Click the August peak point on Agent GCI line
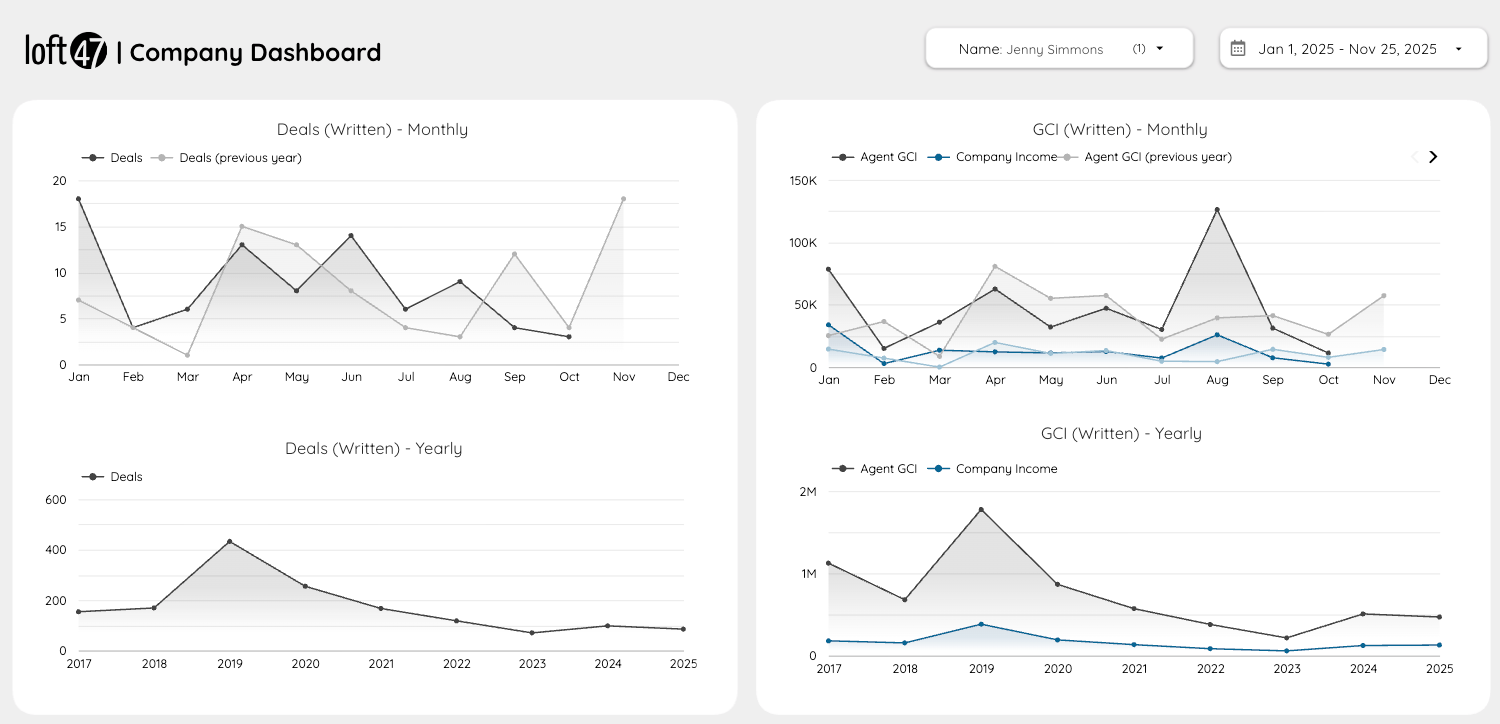Viewport: 1500px width, 724px height. coord(1217,209)
